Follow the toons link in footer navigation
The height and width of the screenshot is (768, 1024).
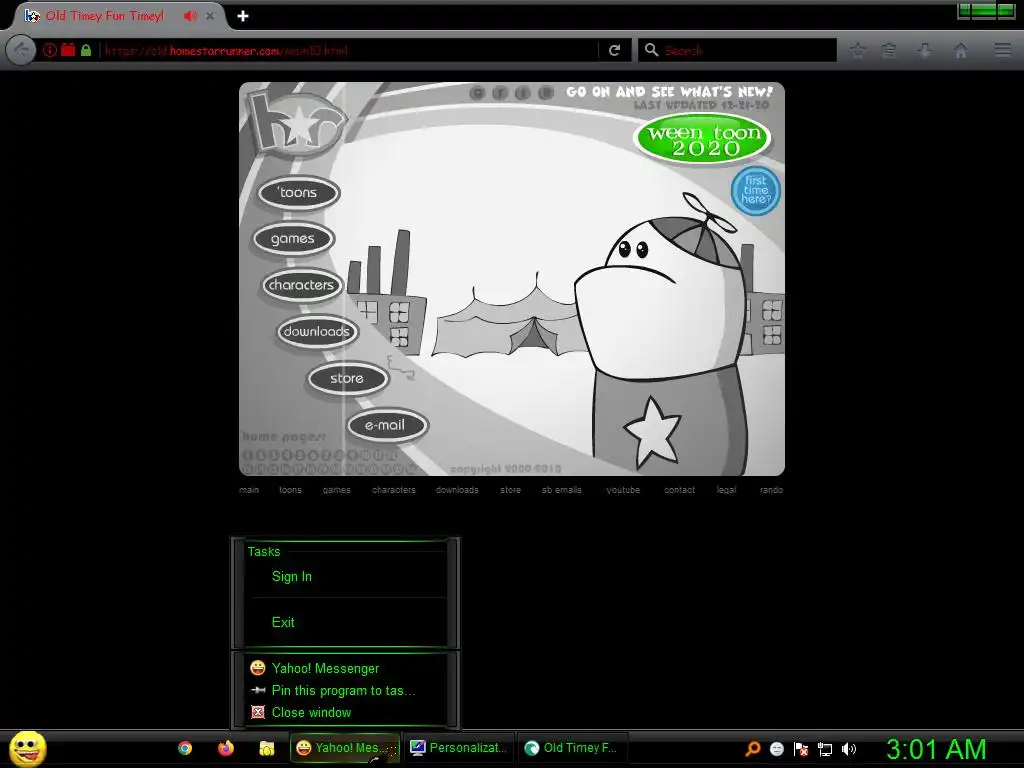click(x=291, y=490)
